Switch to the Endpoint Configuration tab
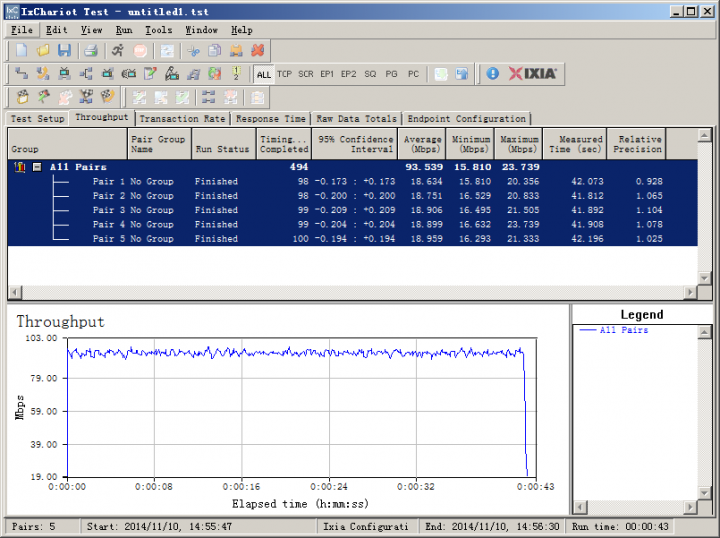The height and width of the screenshot is (538, 720). pos(467,119)
